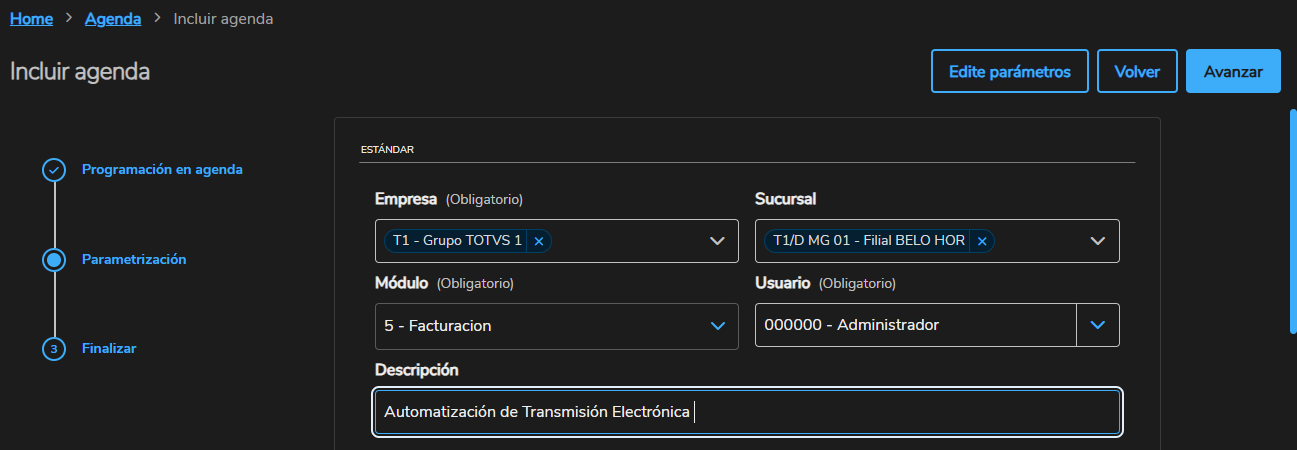This screenshot has width=1297, height=450.
Task: Select the Programación en agenda step
Action: [162, 170]
